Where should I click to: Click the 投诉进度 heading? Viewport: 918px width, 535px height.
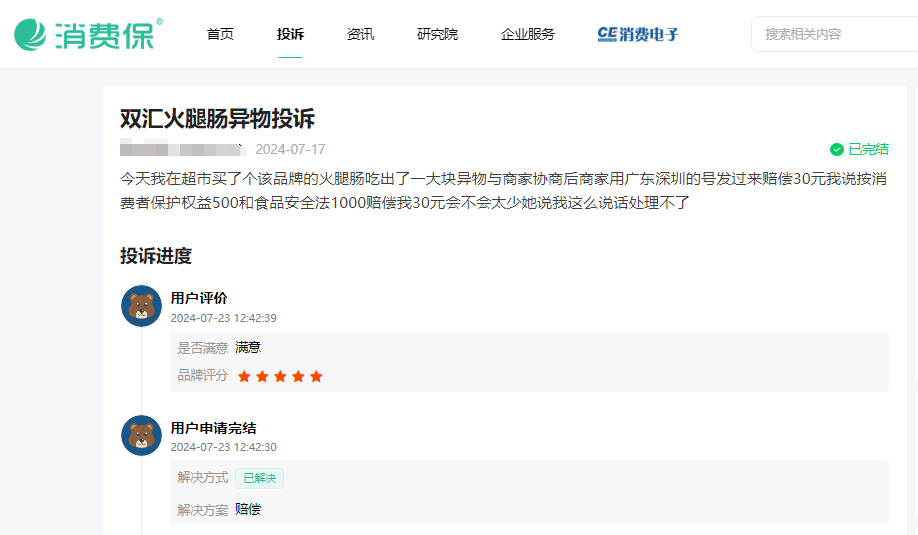(156, 256)
